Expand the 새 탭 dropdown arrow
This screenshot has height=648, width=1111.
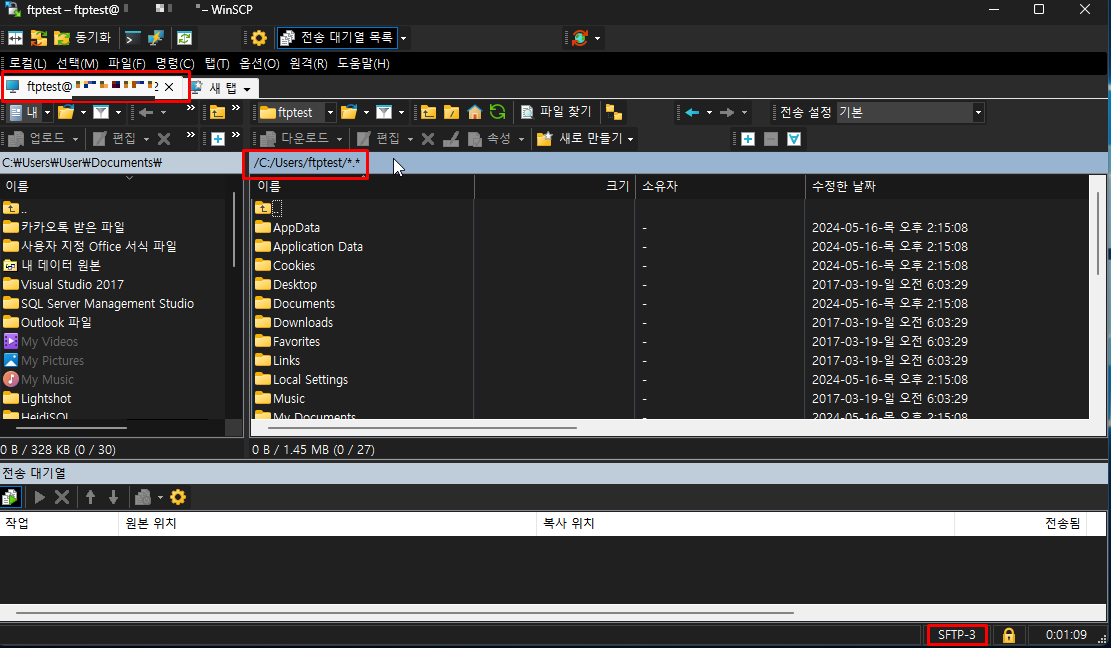[x=247, y=89]
